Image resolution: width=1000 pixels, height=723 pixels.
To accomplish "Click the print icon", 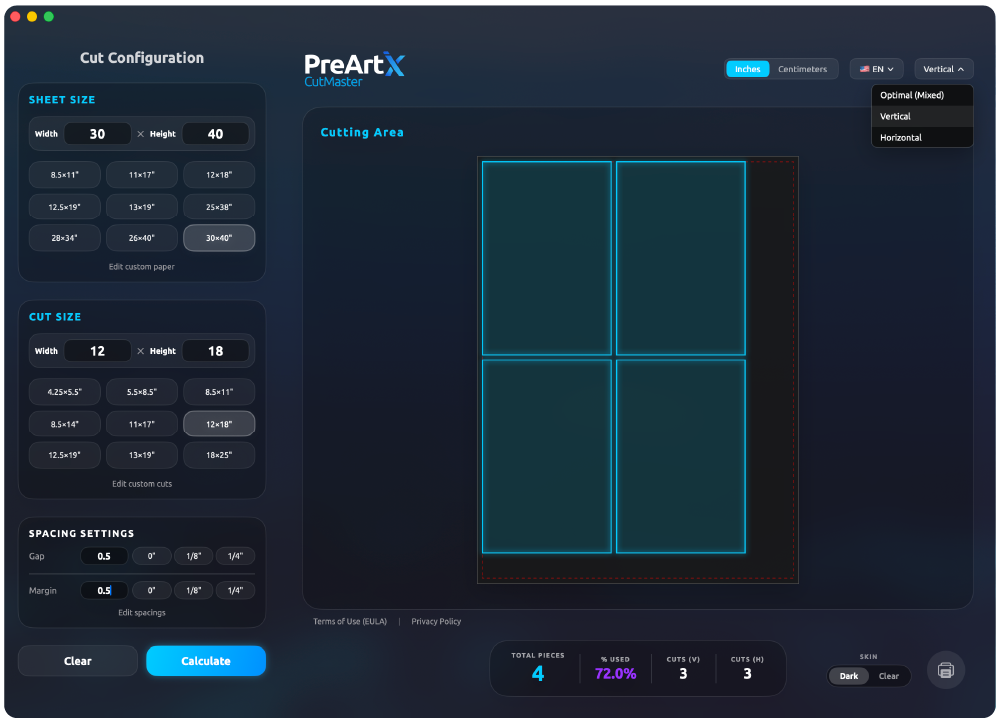I will (945, 670).
